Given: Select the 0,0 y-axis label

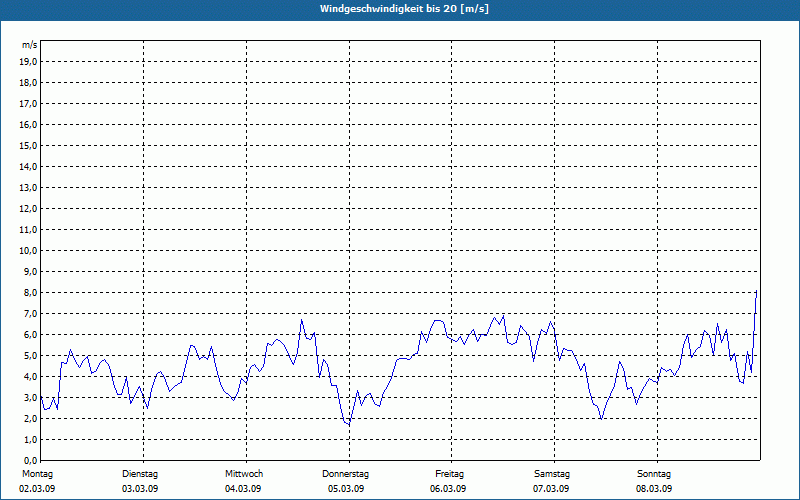Looking at the screenshot, I should pos(30,461).
